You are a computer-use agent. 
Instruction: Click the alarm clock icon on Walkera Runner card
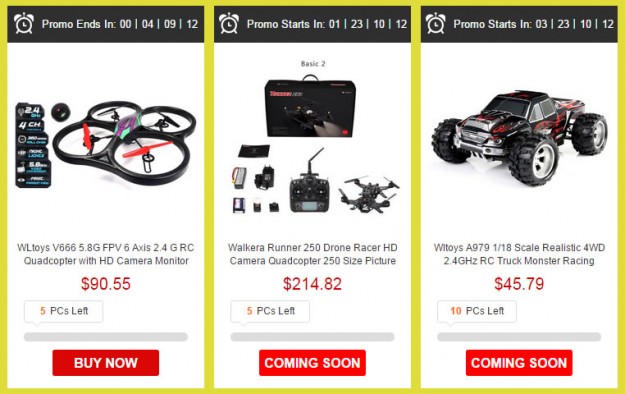[229, 24]
